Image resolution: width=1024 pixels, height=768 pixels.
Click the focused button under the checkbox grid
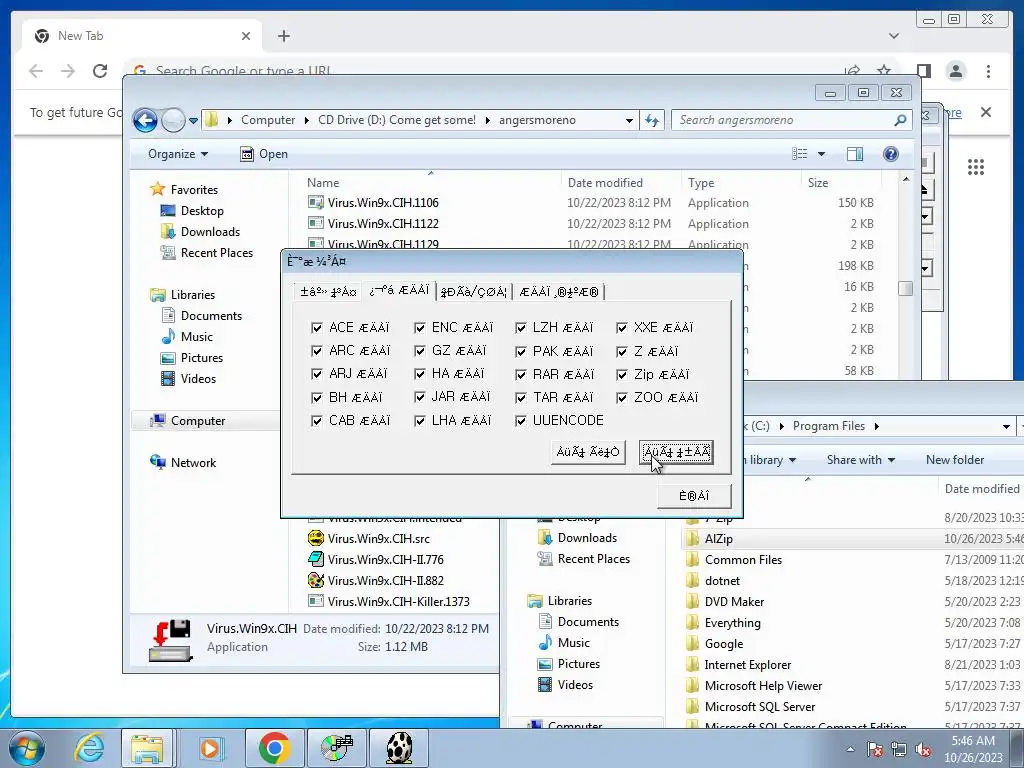[676, 452]
